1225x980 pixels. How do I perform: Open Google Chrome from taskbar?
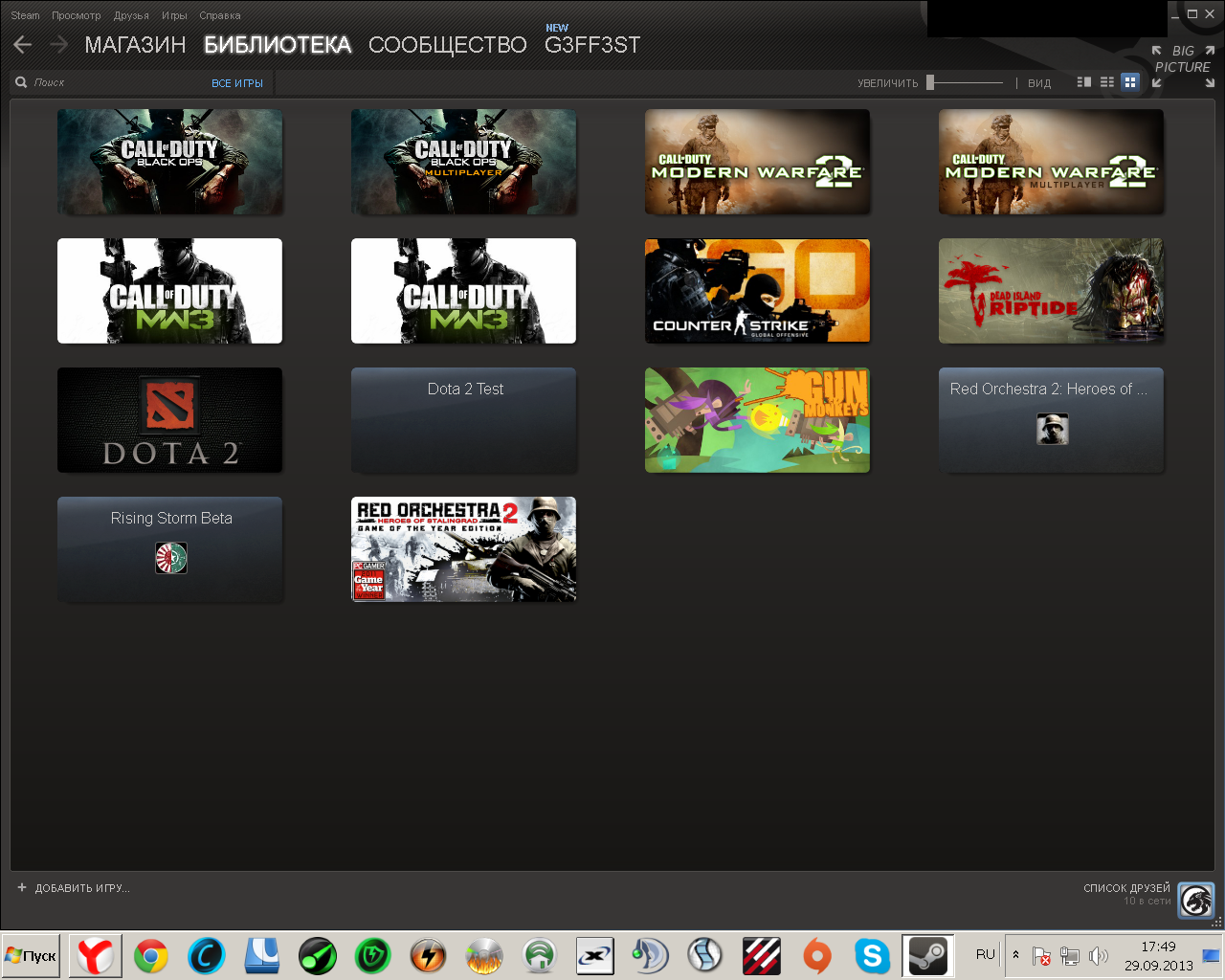(x=151, y=955)
